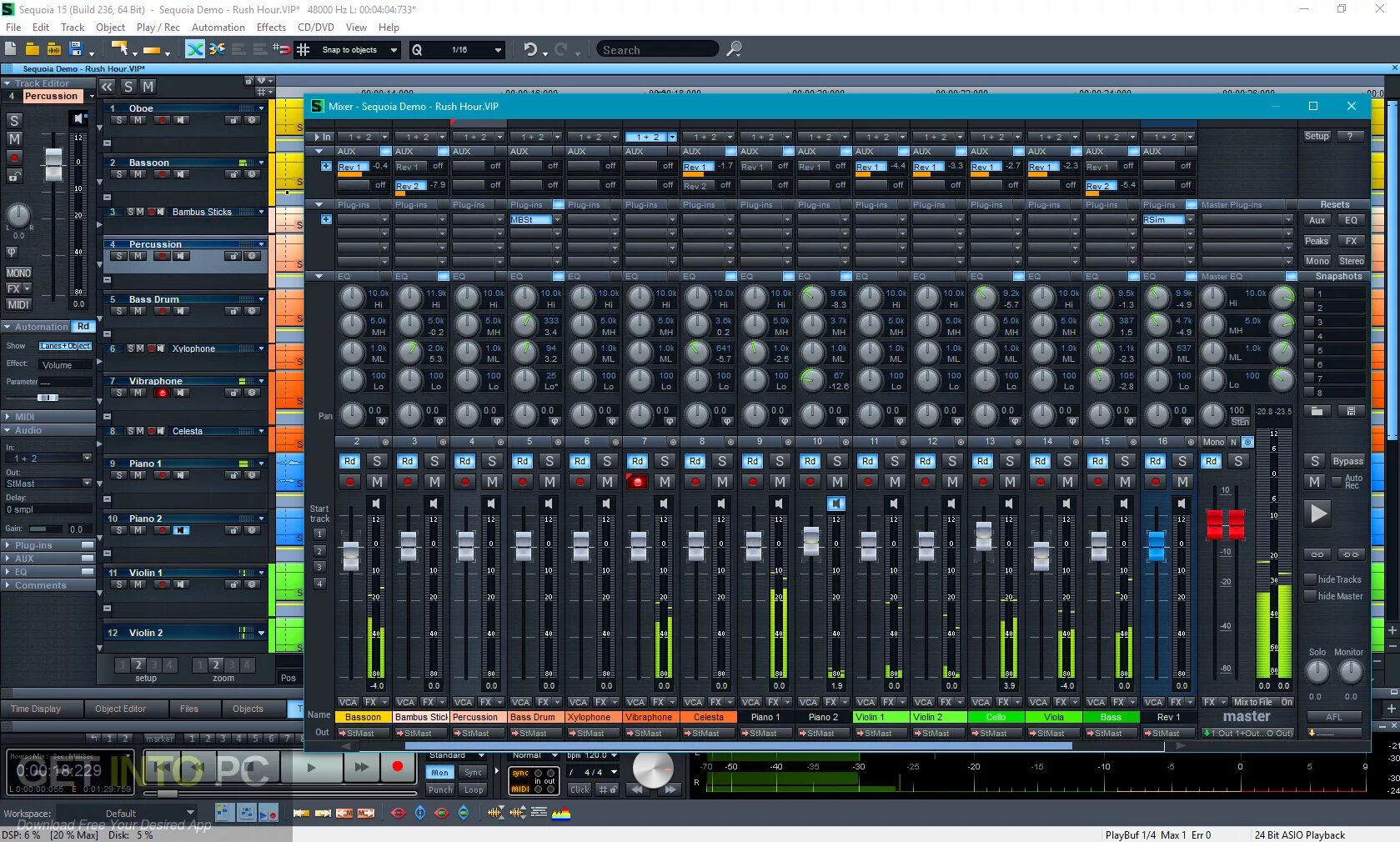1400x842 pixels.
Task: Click the mixer question mark help icon
Action: point(1350,136)
